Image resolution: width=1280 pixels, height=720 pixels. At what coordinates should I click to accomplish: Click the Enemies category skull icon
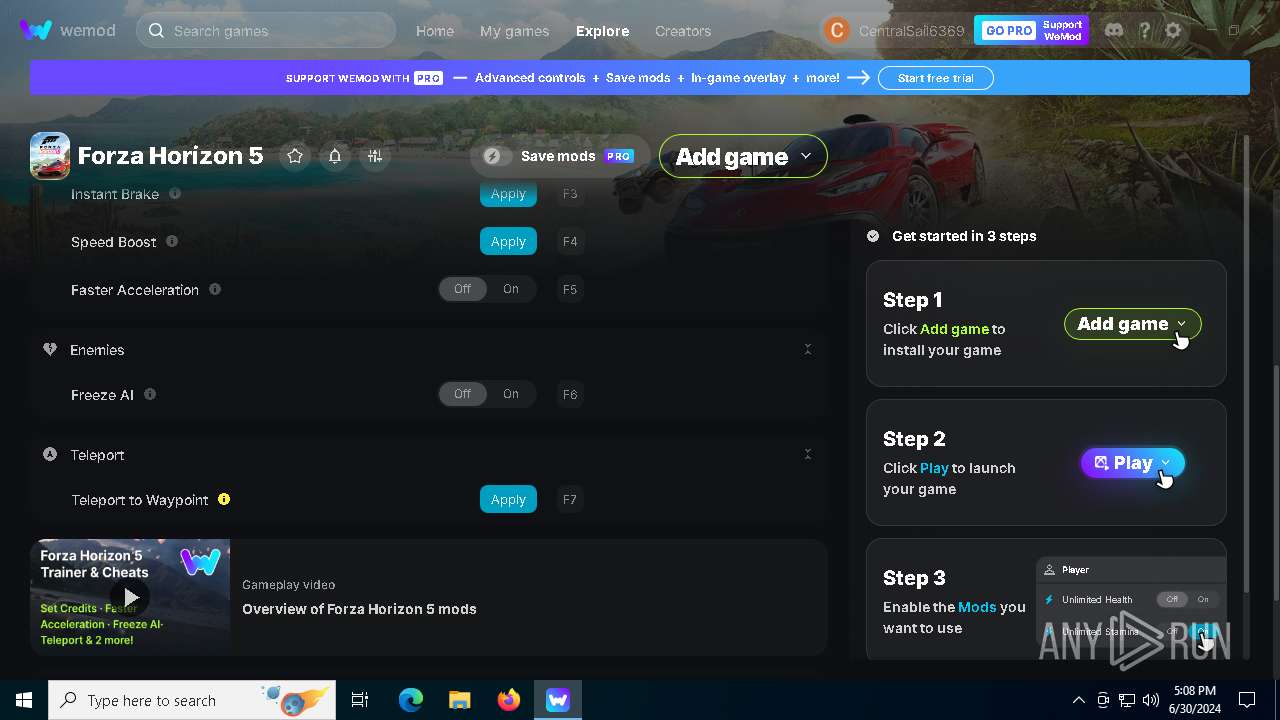(x=50, y=350)
